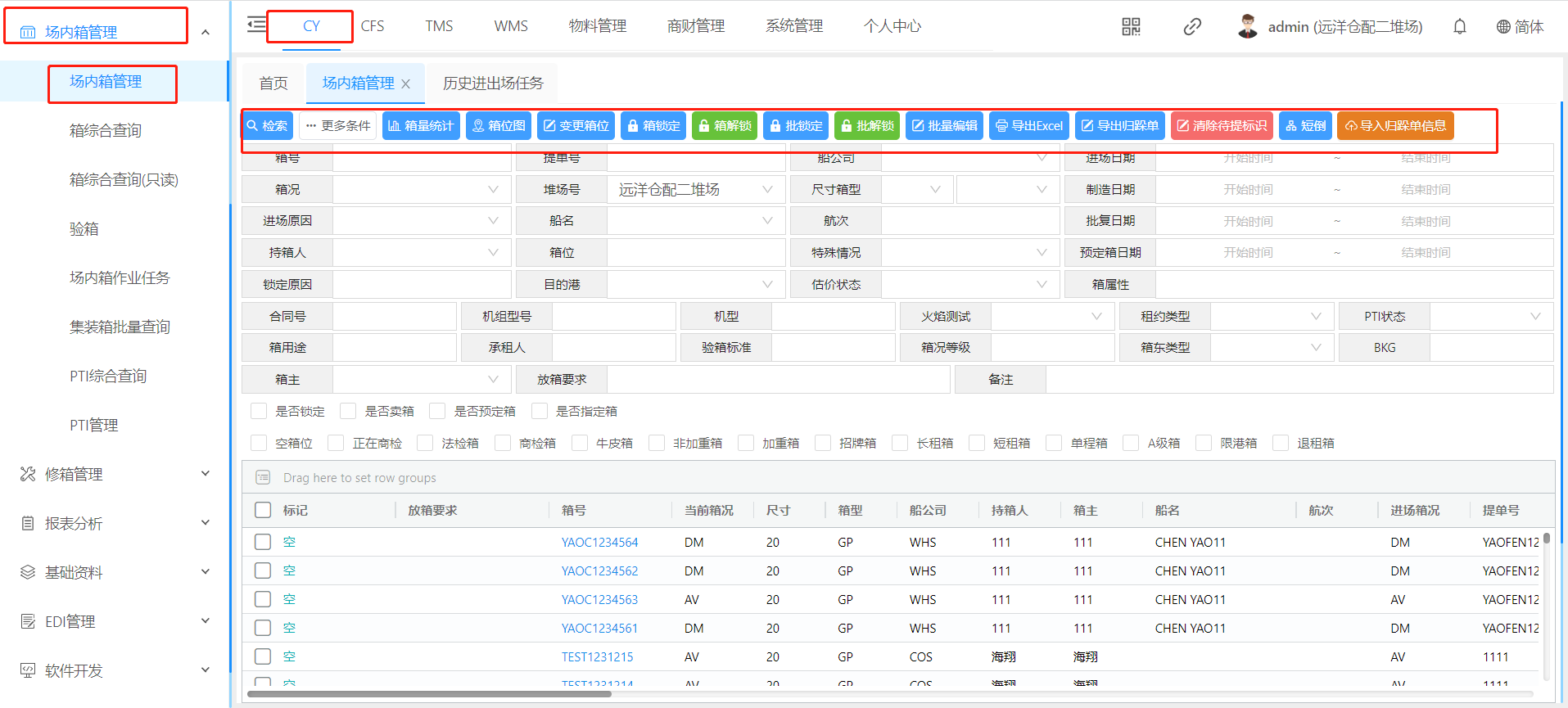Screen dimensions: 1568x708
Task: Open the notification bell
Action: pos(1459,27)
